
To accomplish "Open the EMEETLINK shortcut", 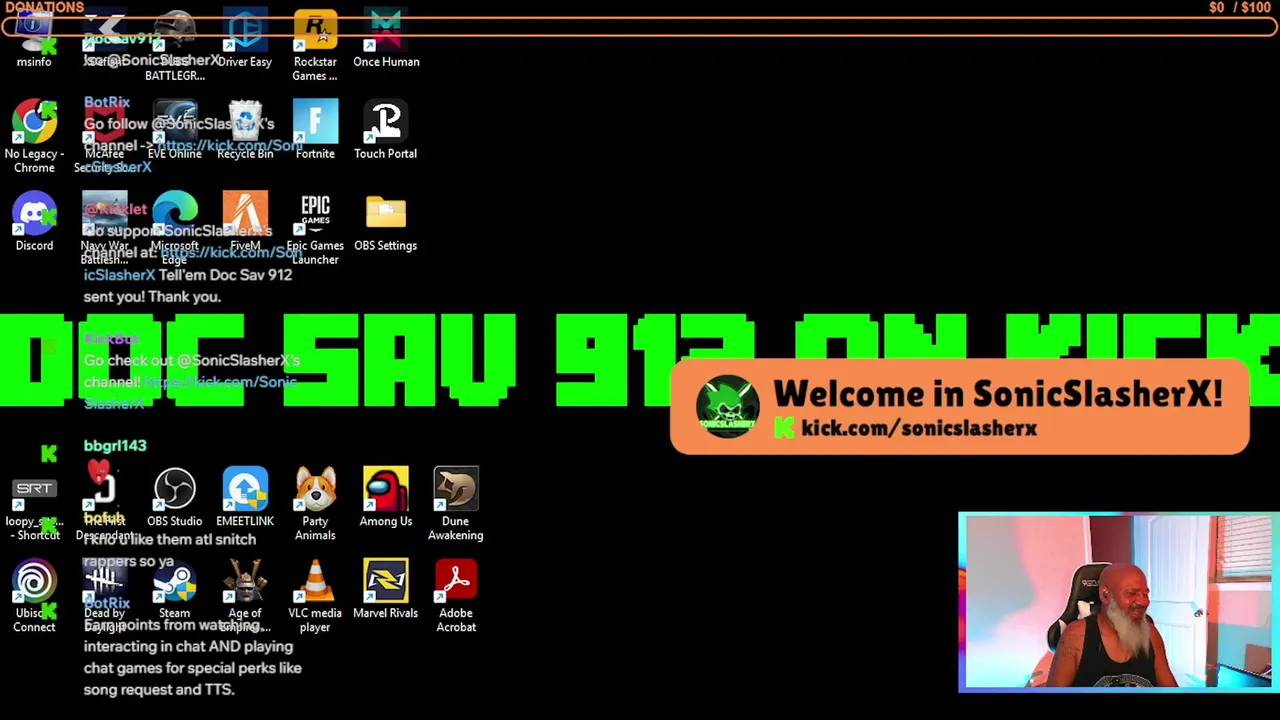I will [x=245, y=499].
